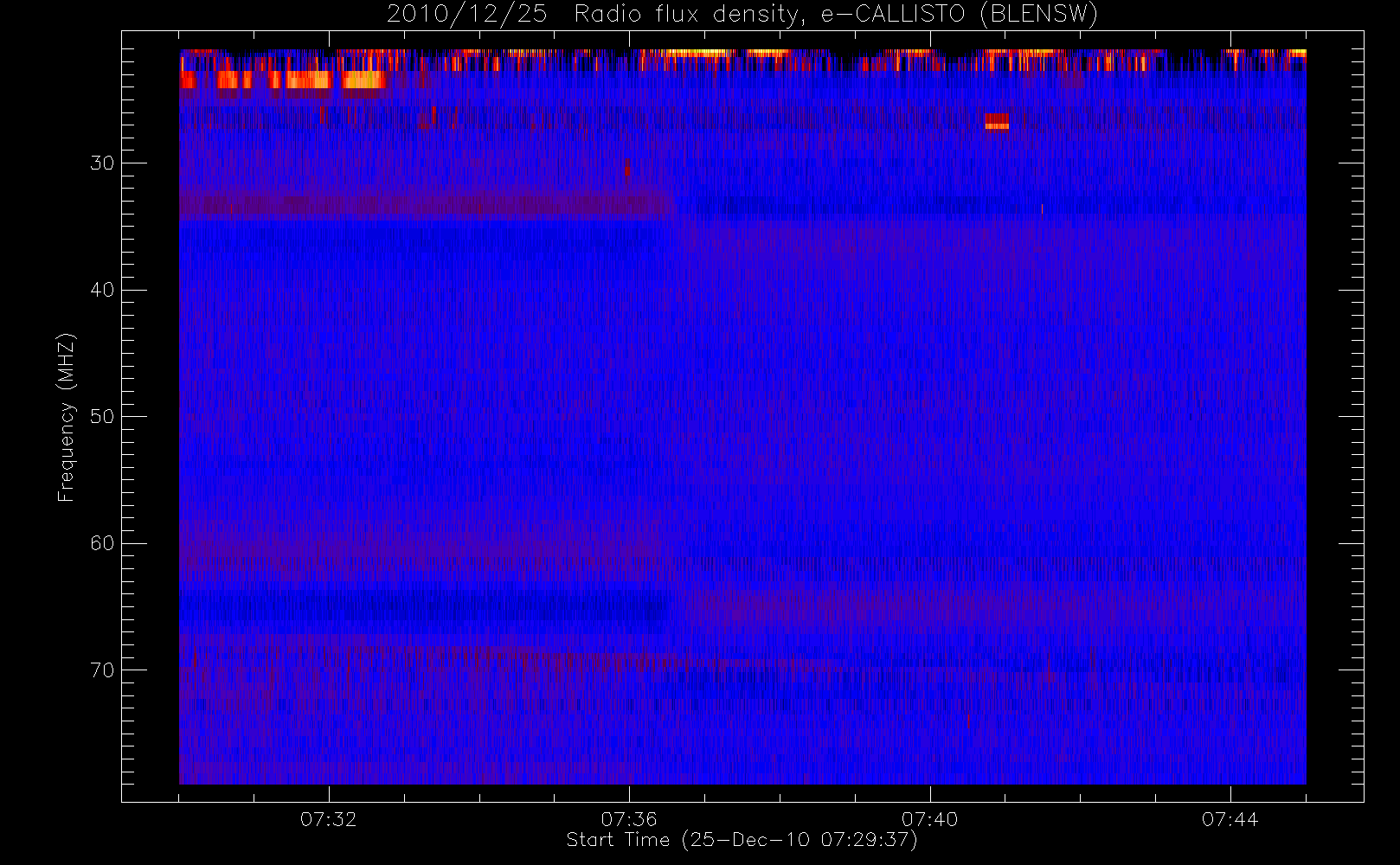Click the 60 frequency tick label
Image resolution: width=1400 pixels, height=865 pixels.
(x=102, y=543)
